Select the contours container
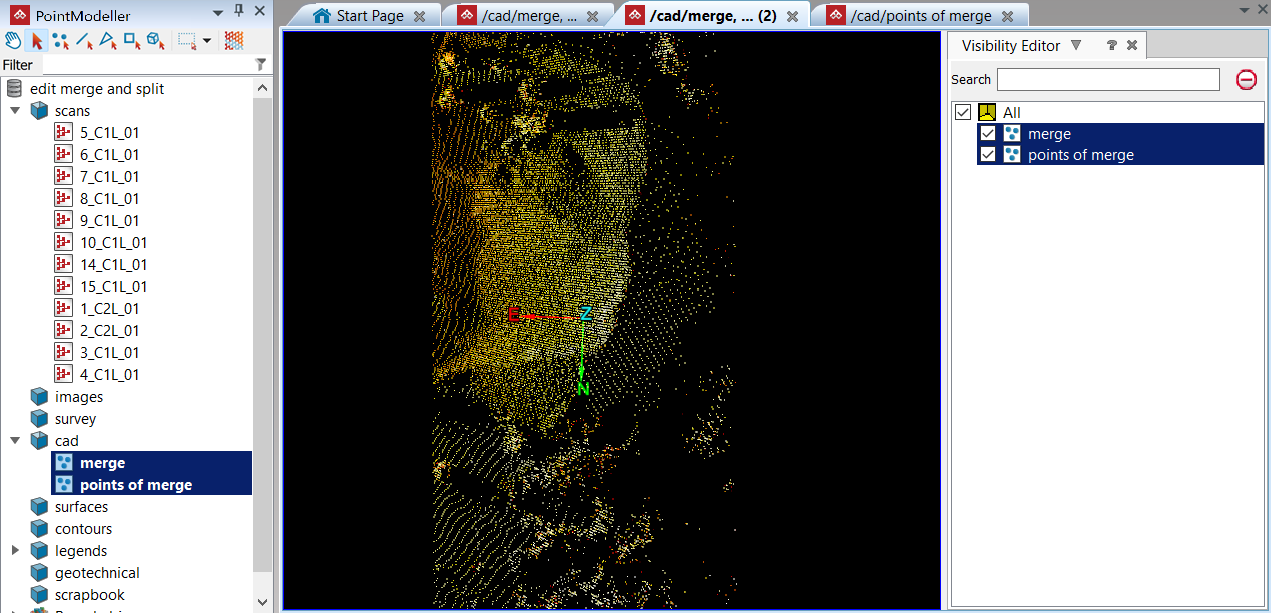 83,529
